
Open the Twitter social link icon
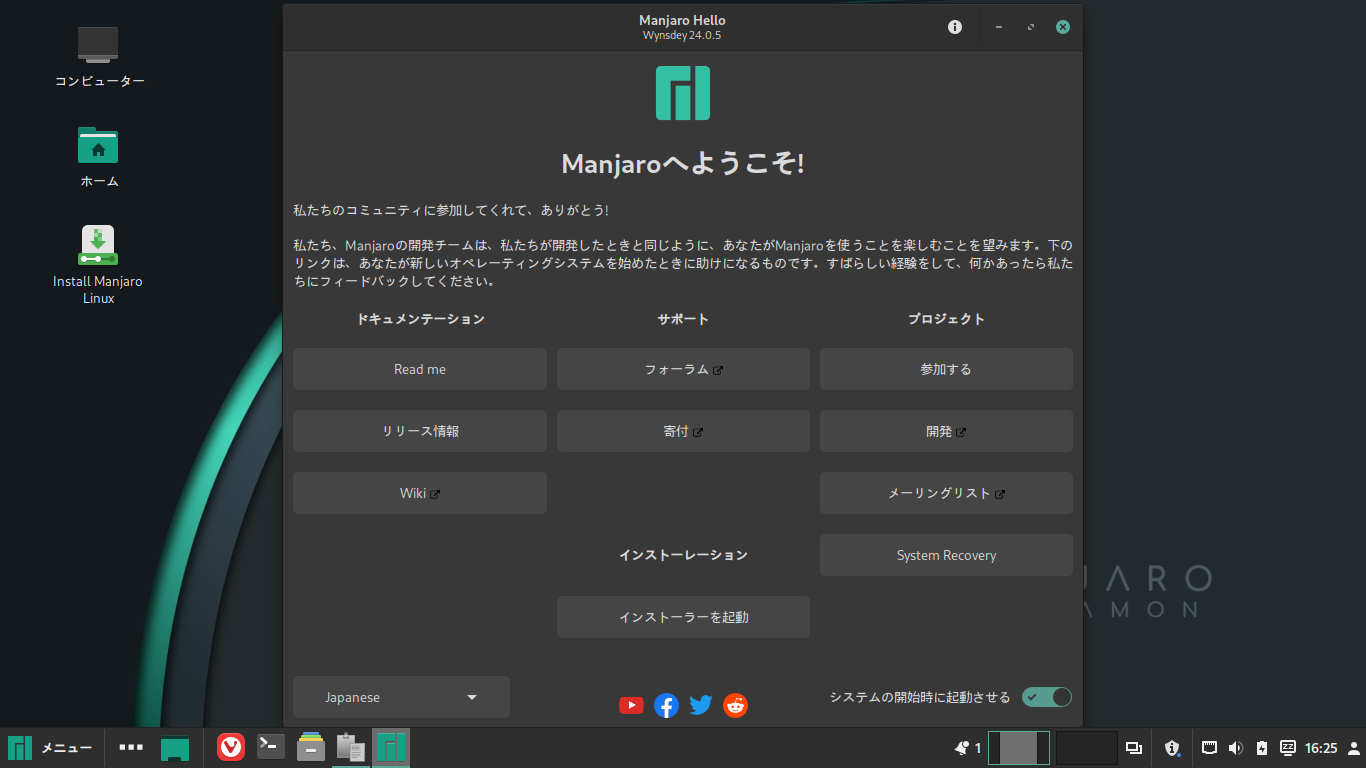tap(701, 705)
